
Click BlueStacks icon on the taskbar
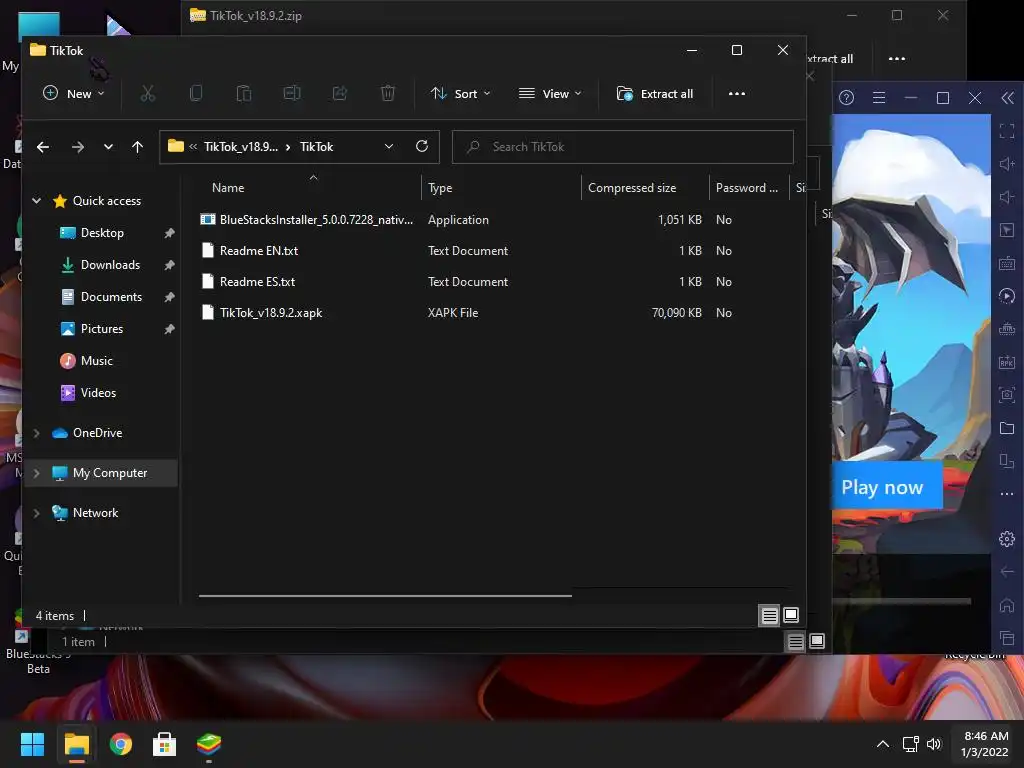click(209, 744)
